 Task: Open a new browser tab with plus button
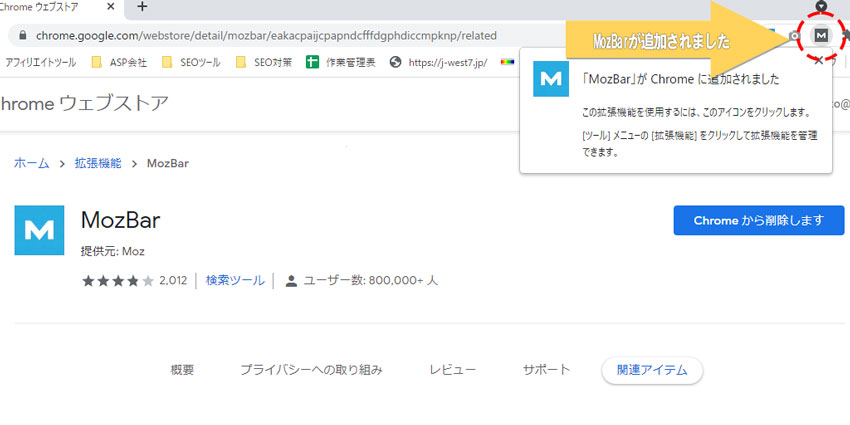[x=142, y=7]
